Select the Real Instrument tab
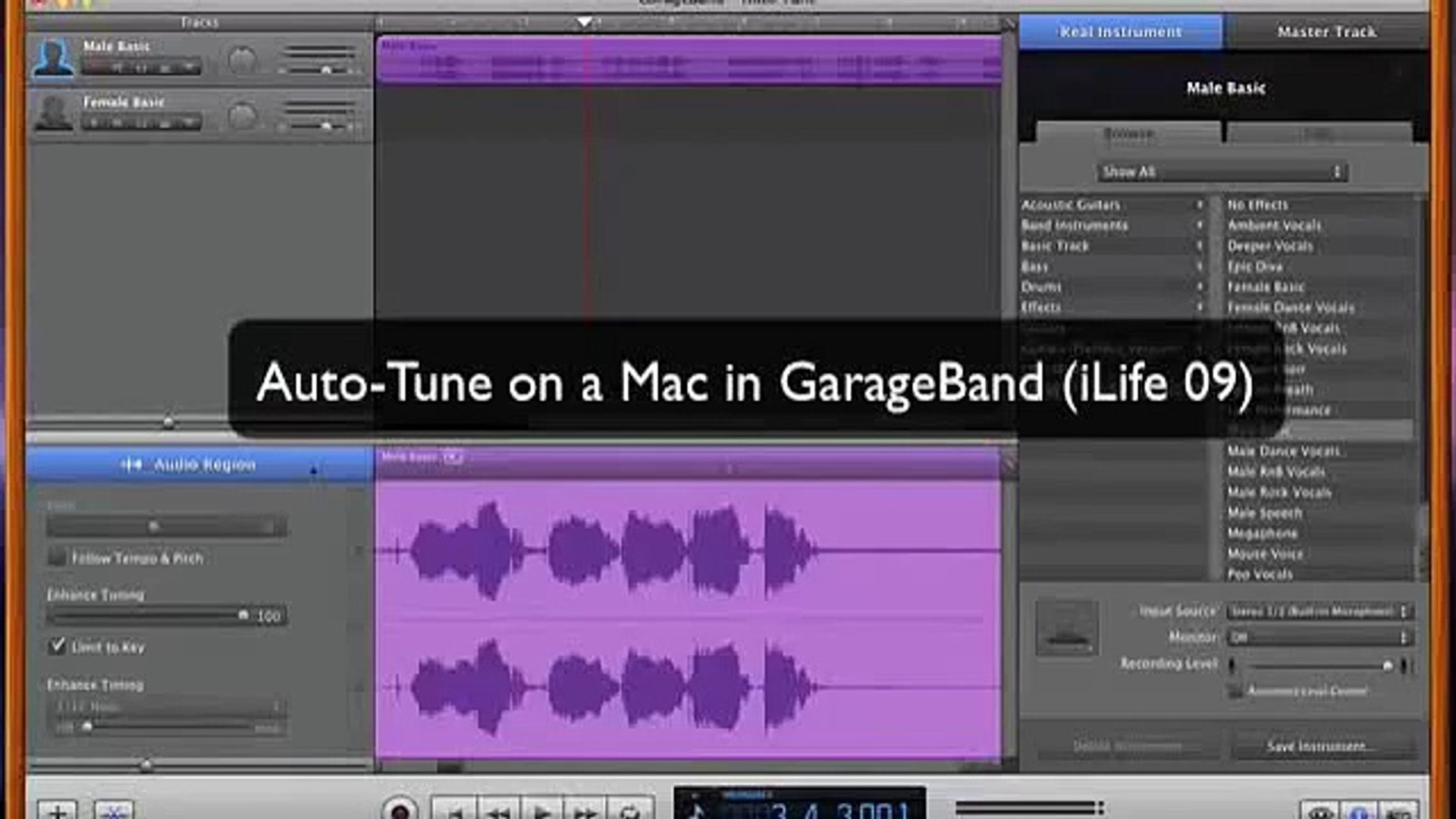The height and width of the screenshot is (819, 1456). (x=1120, y=32)
